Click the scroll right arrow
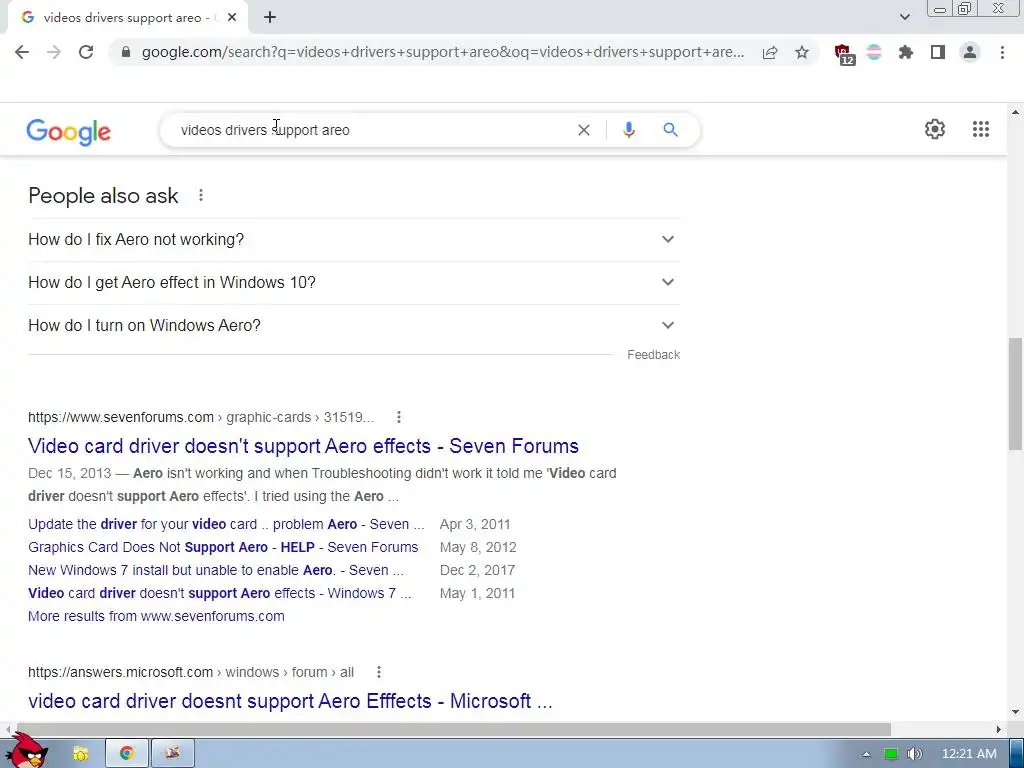Viewport: 1024px width, 768px height. [x=999, y=729]
